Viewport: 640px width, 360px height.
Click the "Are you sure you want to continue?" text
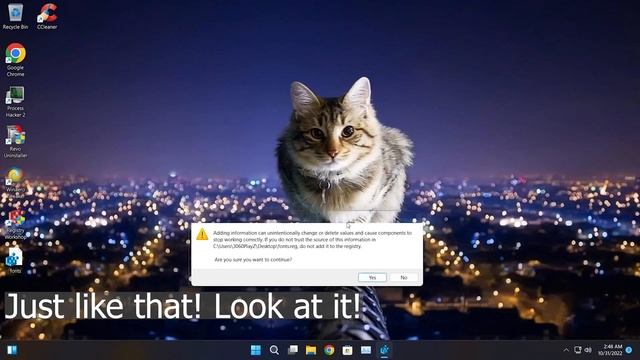pyautogui.click(x=253, y=260)
